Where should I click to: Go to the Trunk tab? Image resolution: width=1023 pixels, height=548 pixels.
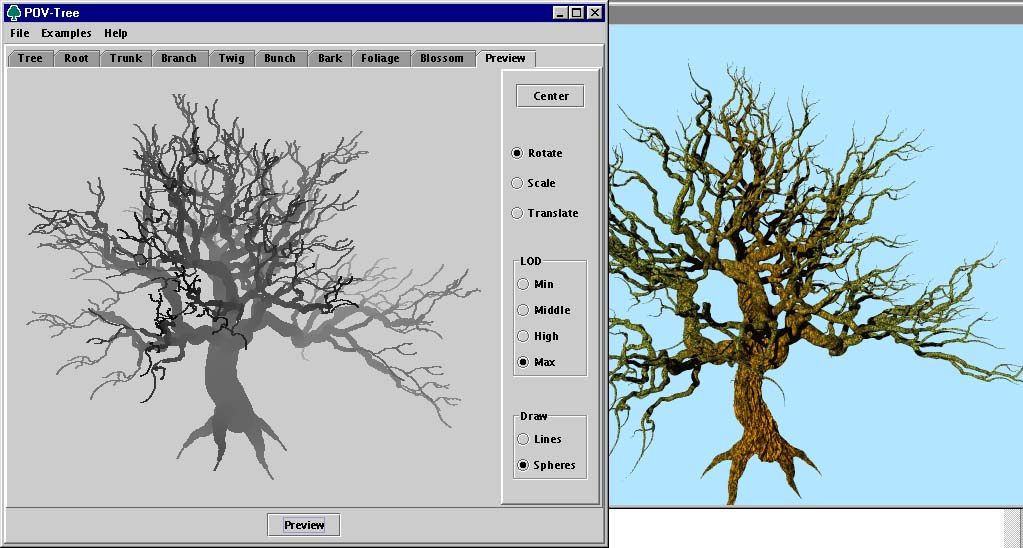point(126,58)
